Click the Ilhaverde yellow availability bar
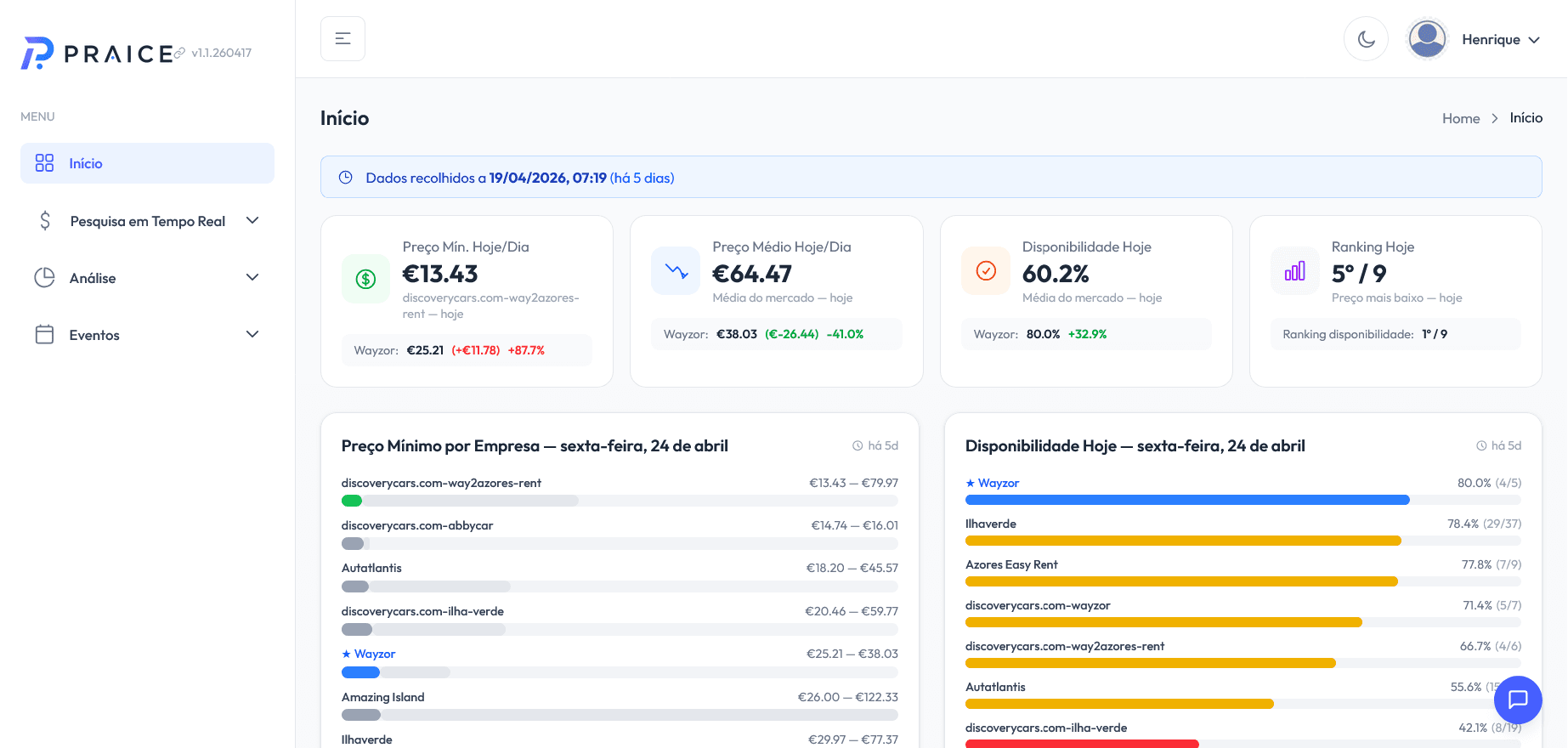Screen dimensions: 1568x748 pyautogui.click(x=1183, y=541)
